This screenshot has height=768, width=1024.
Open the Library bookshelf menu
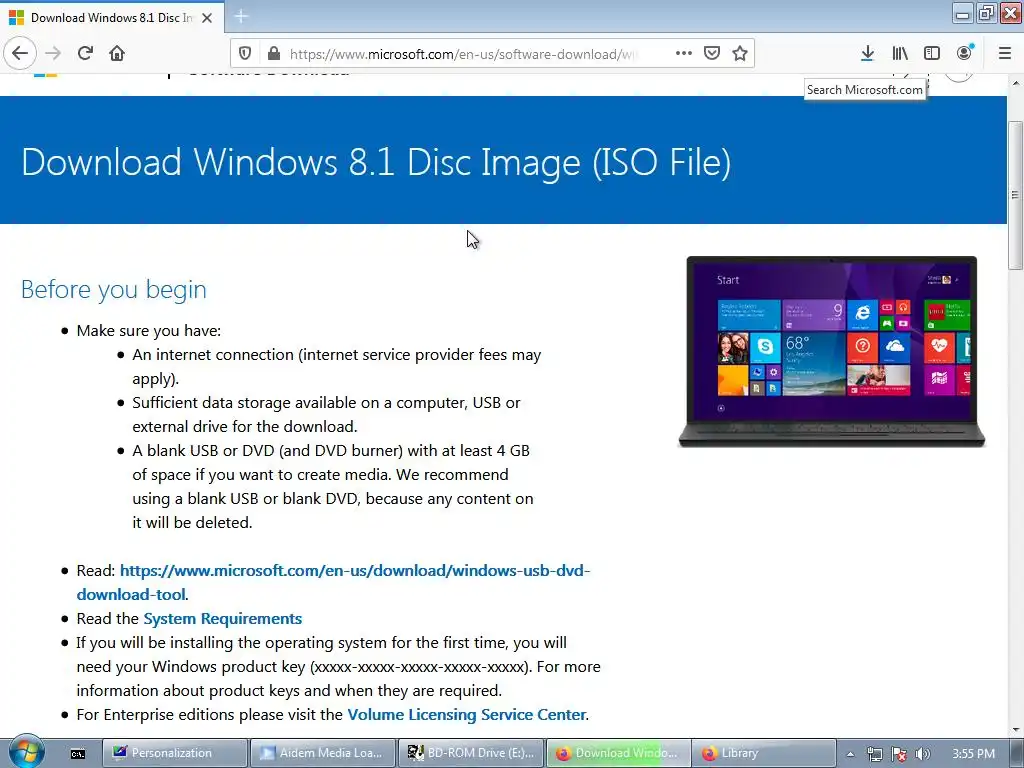pos(900,54)
